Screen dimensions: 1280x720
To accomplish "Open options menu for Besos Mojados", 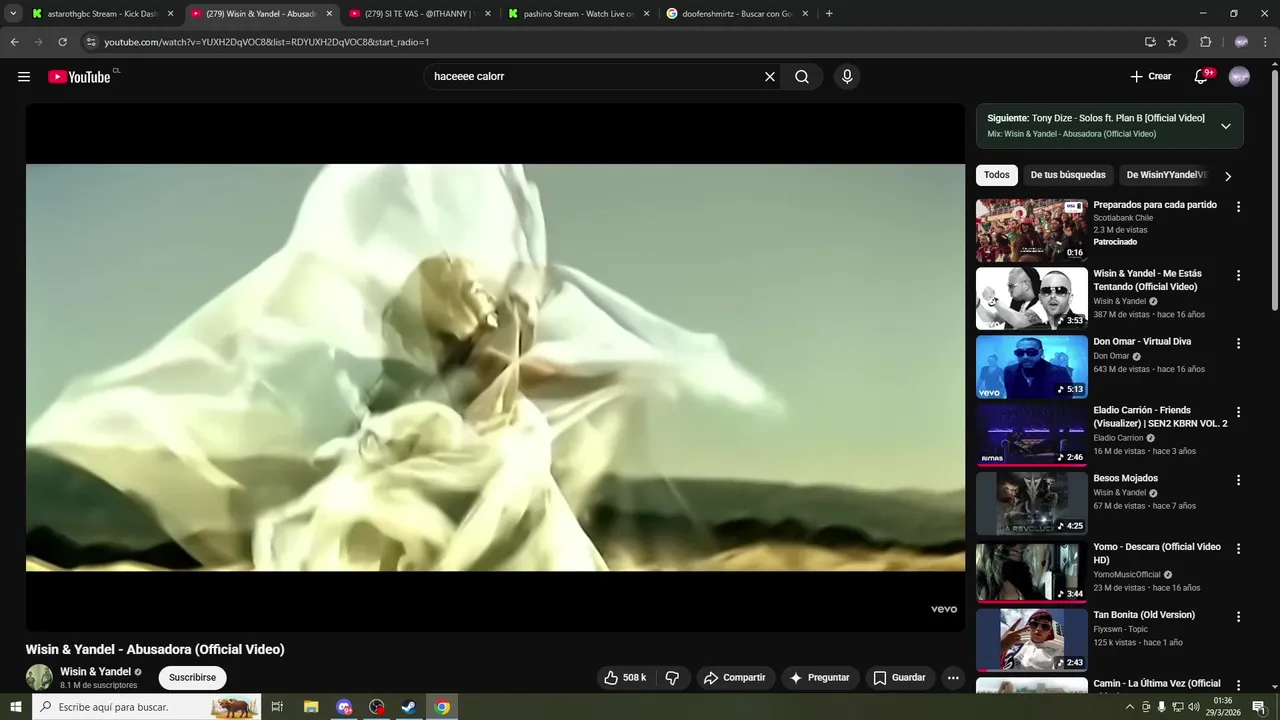I will pos(1238,480).
